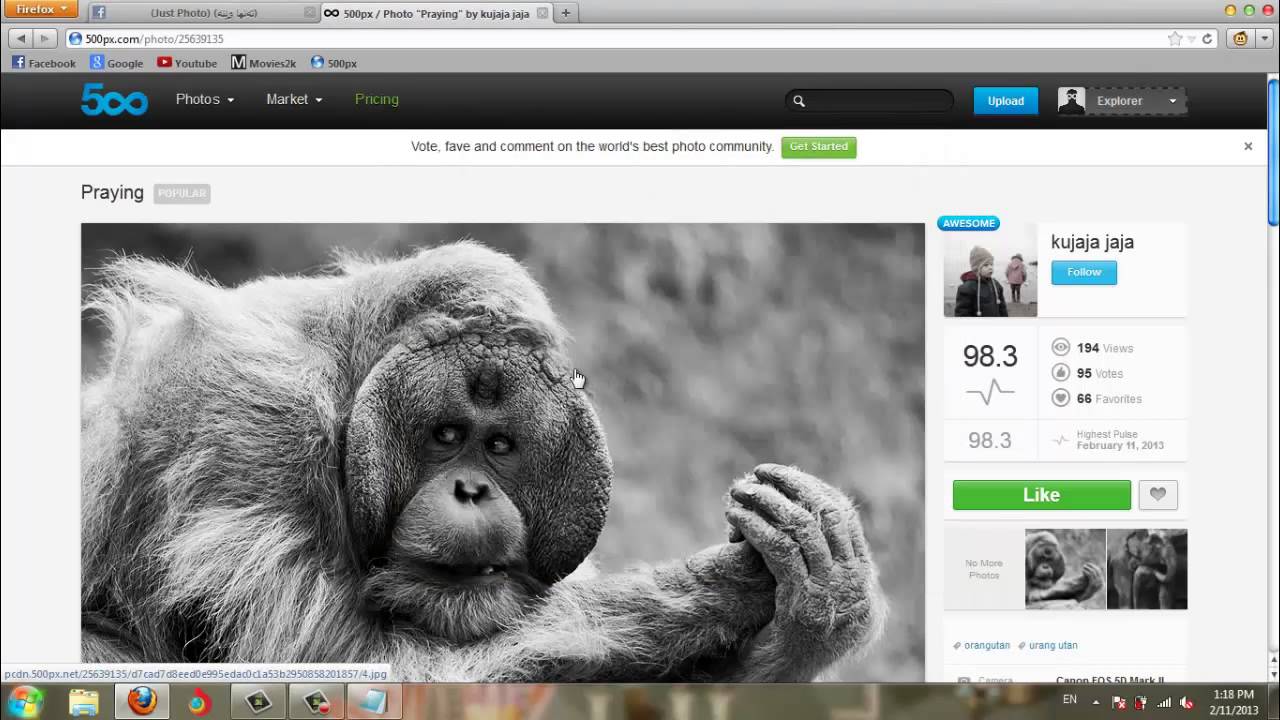
Task: Follow kujaja jaja
Action: 1084,272
